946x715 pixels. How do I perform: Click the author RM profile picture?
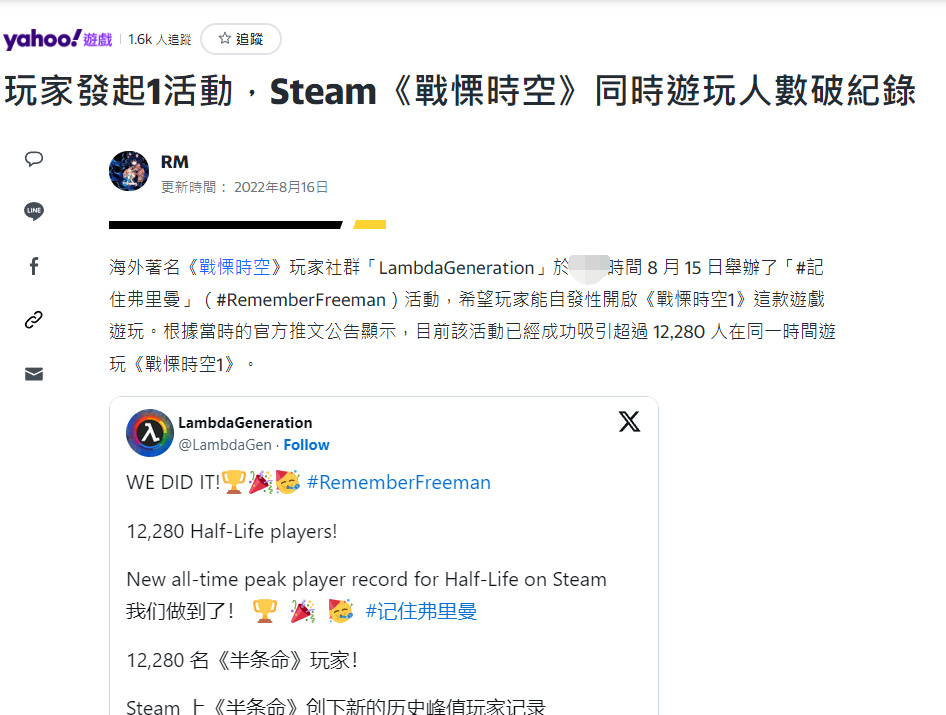coord(129,171)
